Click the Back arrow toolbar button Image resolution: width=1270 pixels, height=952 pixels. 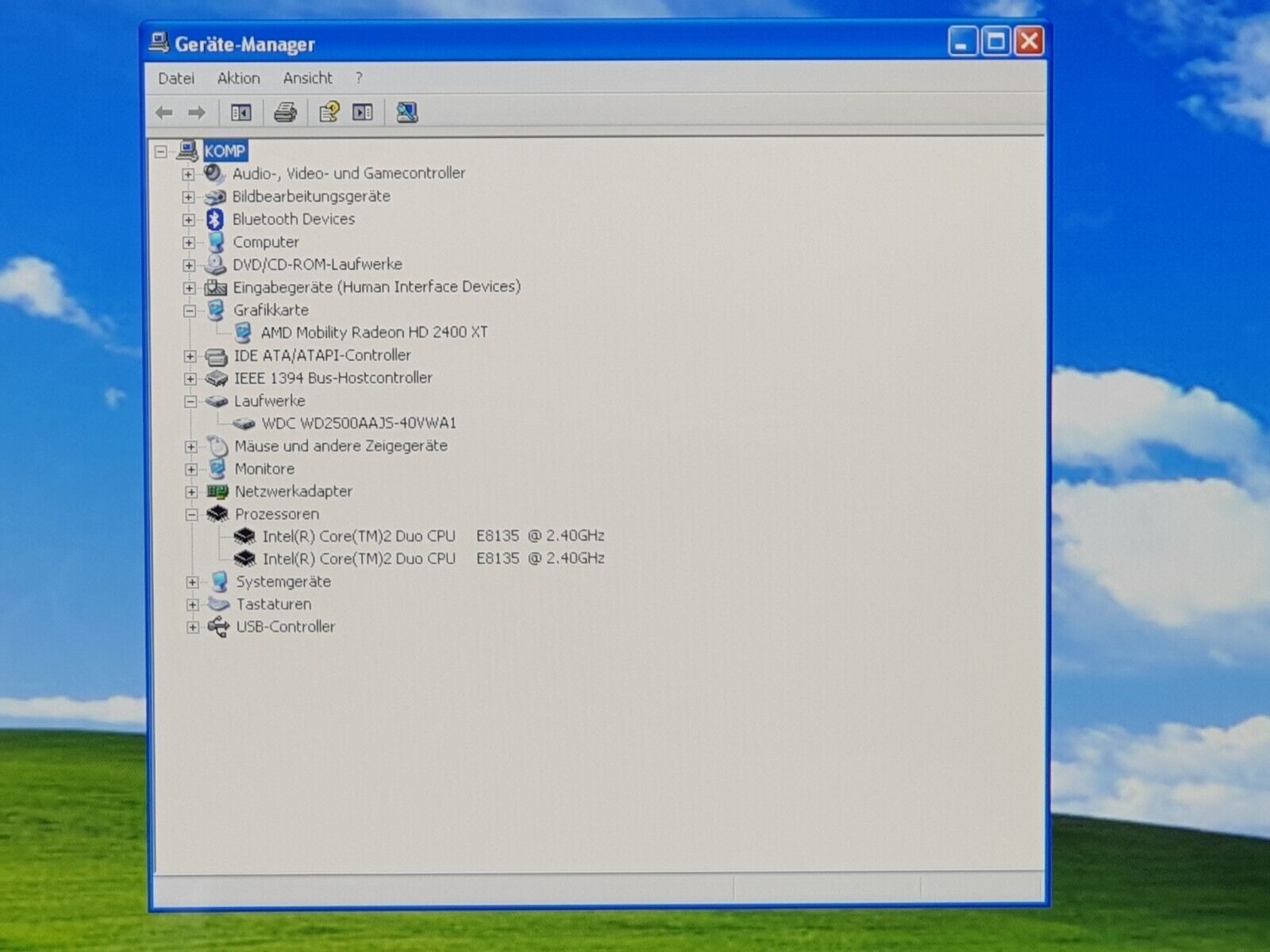coord(164,113)
